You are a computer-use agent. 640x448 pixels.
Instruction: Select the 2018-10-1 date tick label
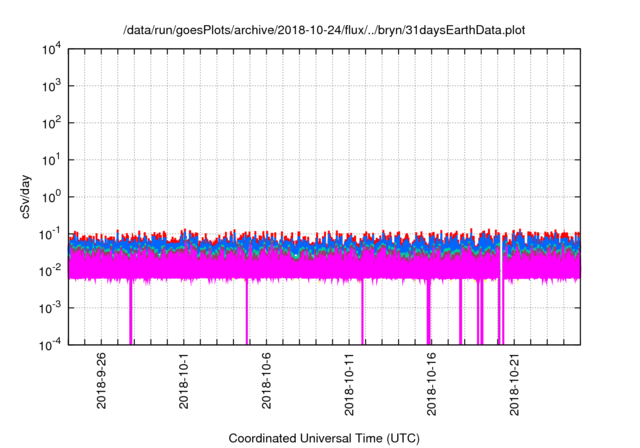click(184, 380)
